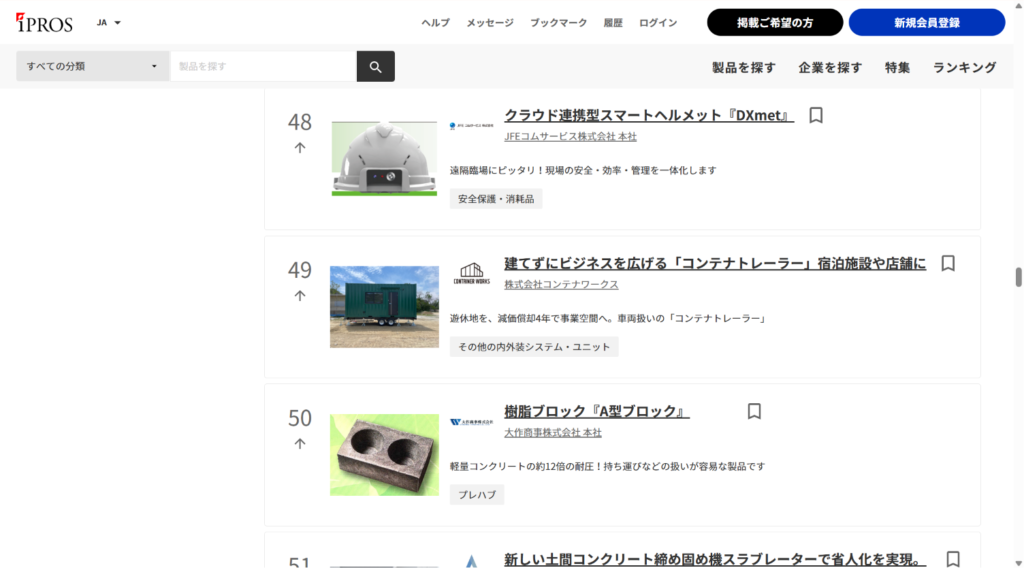The height and width of the screenshot is (568, 1024).
Task: Focus the 製品を探す search input
Action: (263, 66)
